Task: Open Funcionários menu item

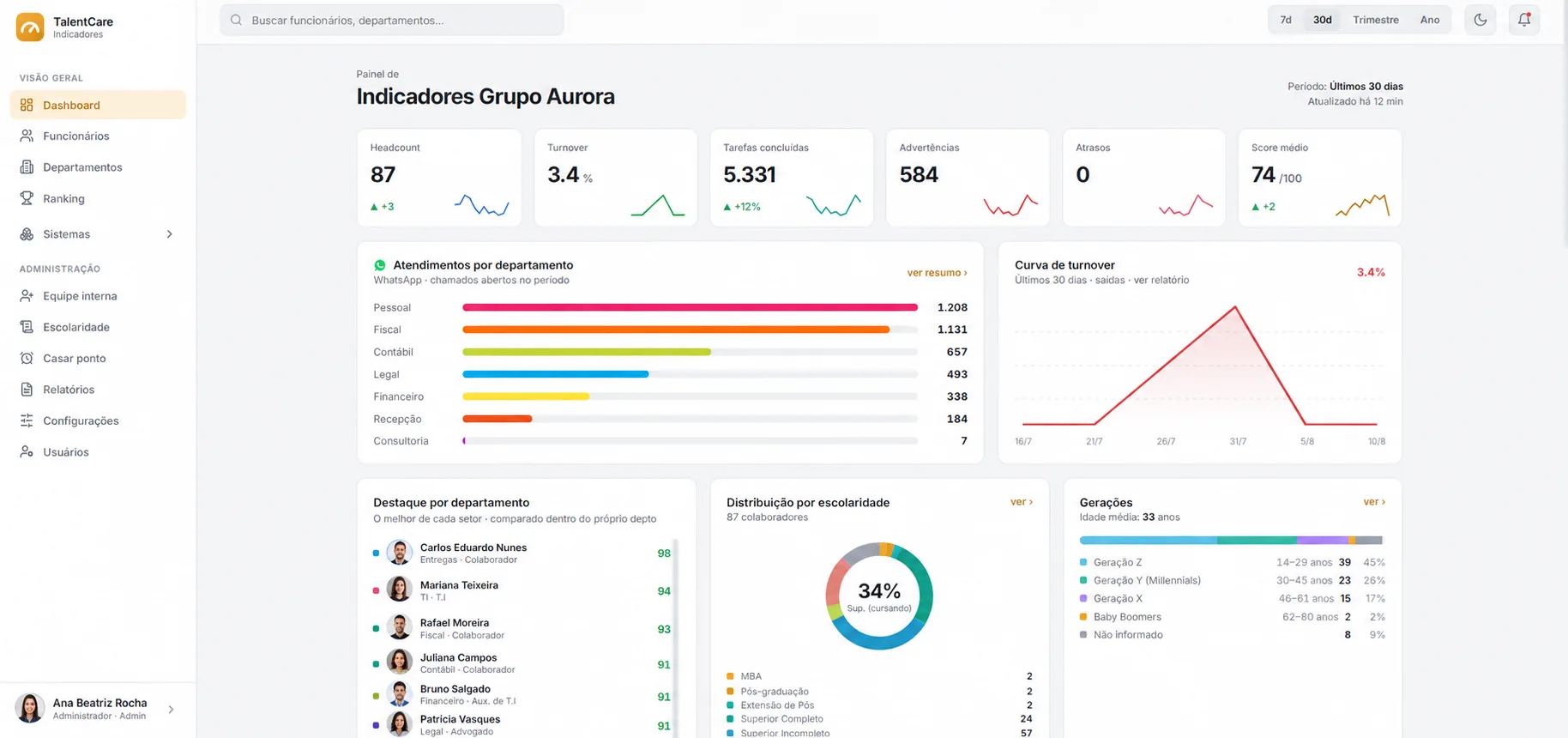Action: coord(98,136)
